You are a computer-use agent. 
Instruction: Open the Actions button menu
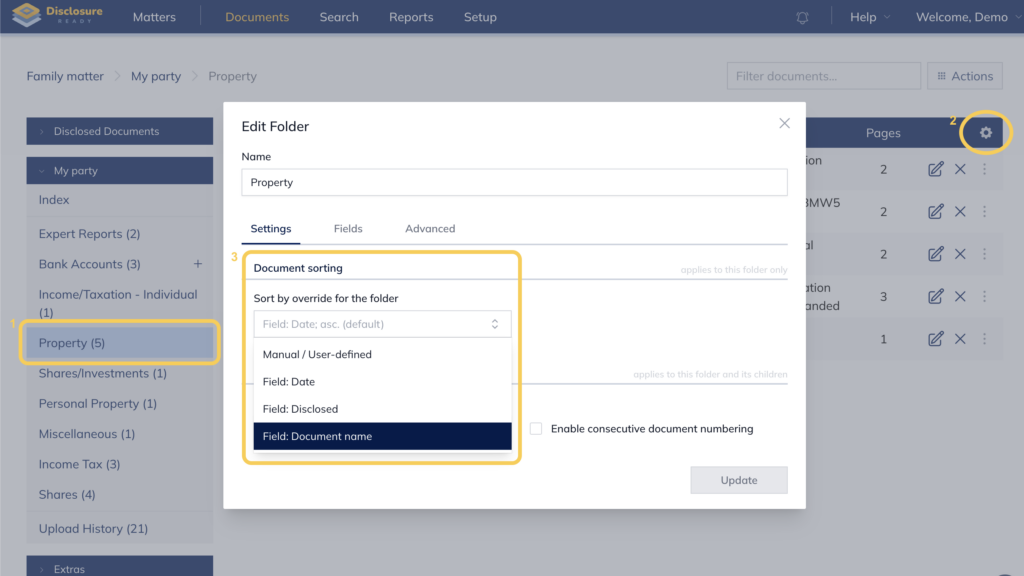click(x=965, y=76)
